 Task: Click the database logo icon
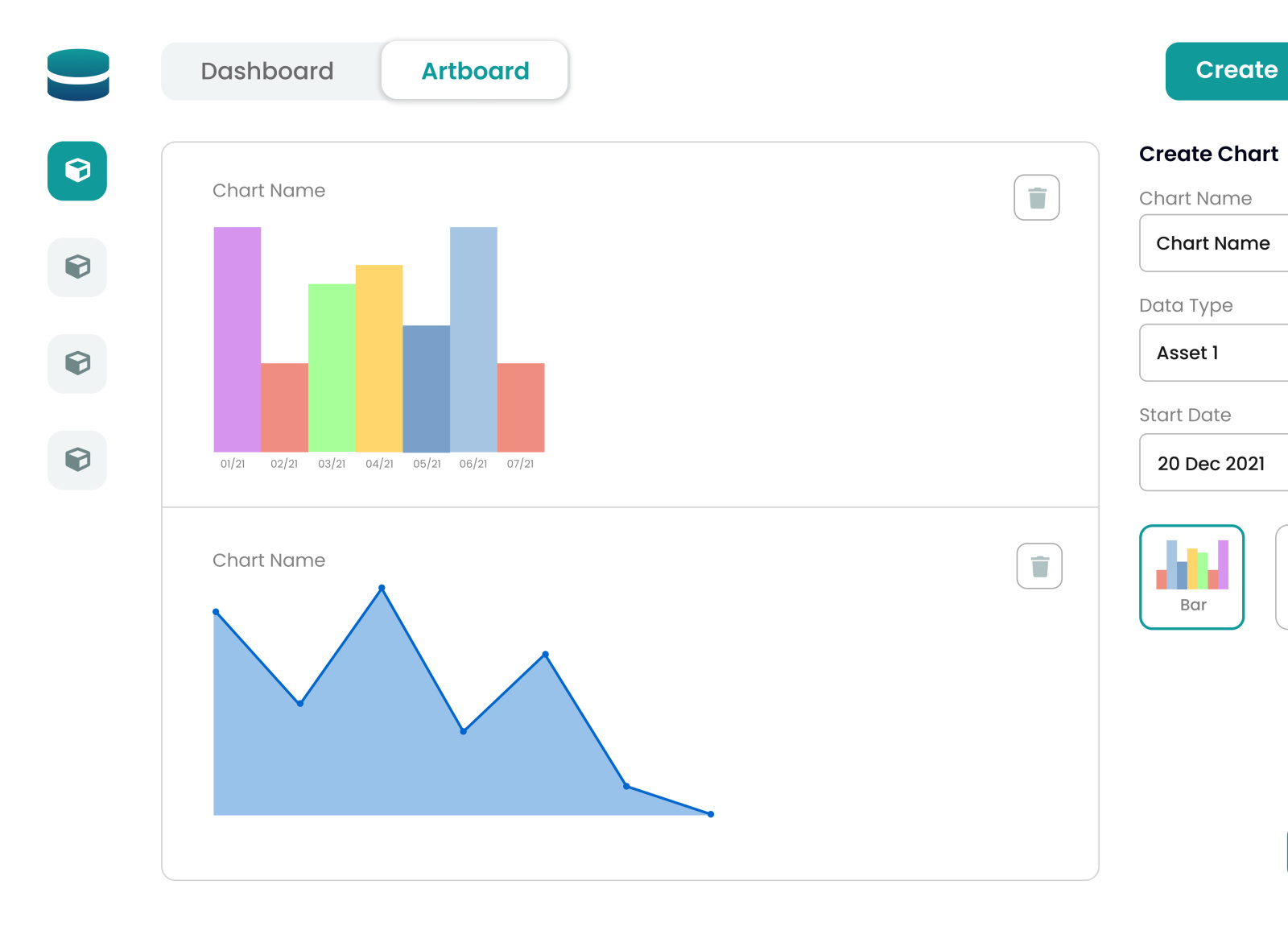(x=78, y=74)
